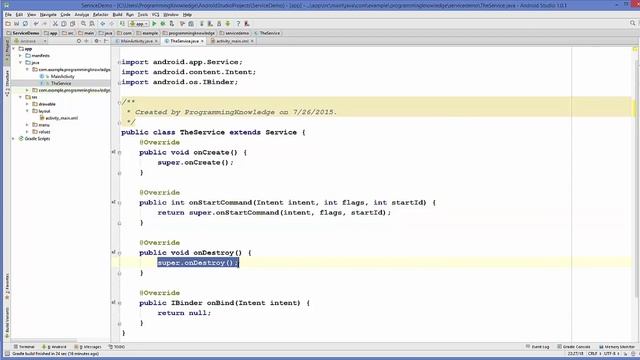Image resolution: width=640 pixels, height=360 pixels.
Task: Close the TheService.java tab
Action: coord(202,41)
